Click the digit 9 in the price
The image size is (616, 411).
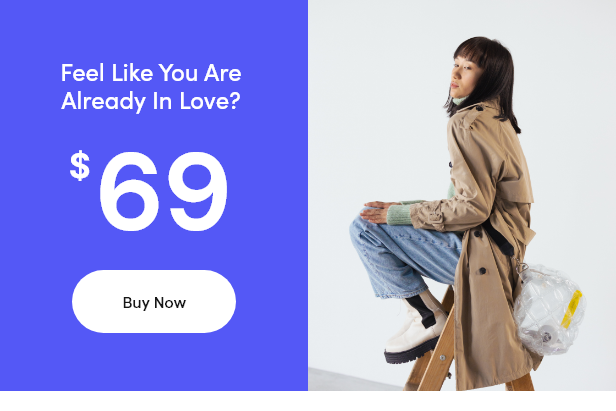pyautogui.click(x=198, y=191)
